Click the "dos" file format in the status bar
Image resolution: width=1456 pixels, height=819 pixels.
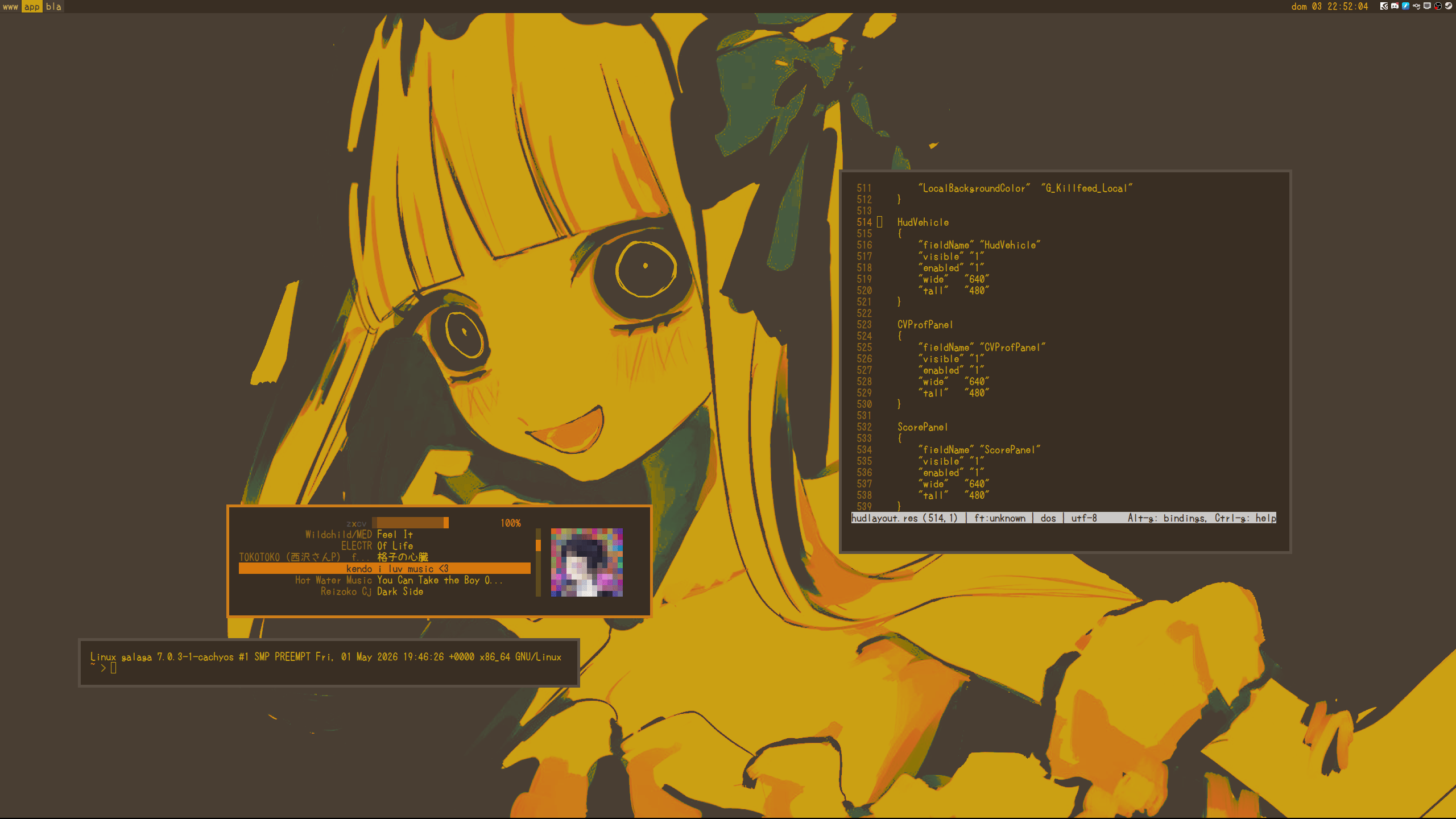point(1048,518)
